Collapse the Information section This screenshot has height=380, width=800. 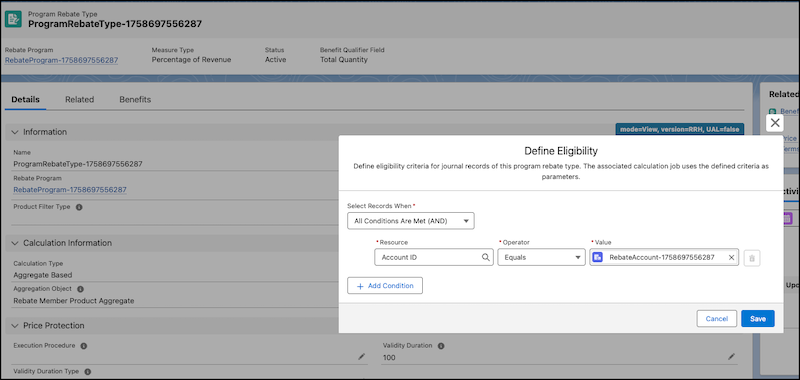15,132
